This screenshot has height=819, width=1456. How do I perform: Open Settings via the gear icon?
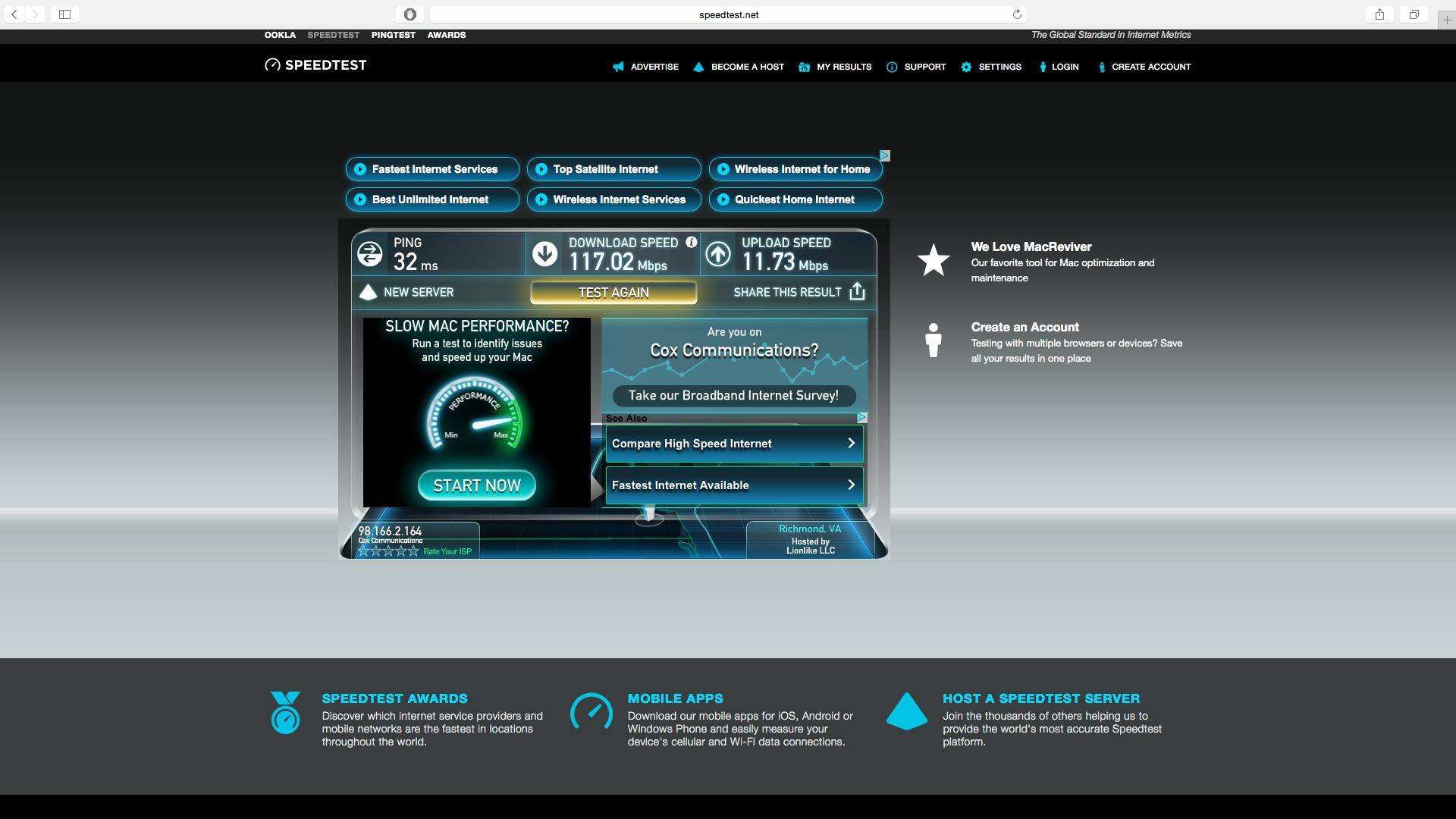[965, 67]
